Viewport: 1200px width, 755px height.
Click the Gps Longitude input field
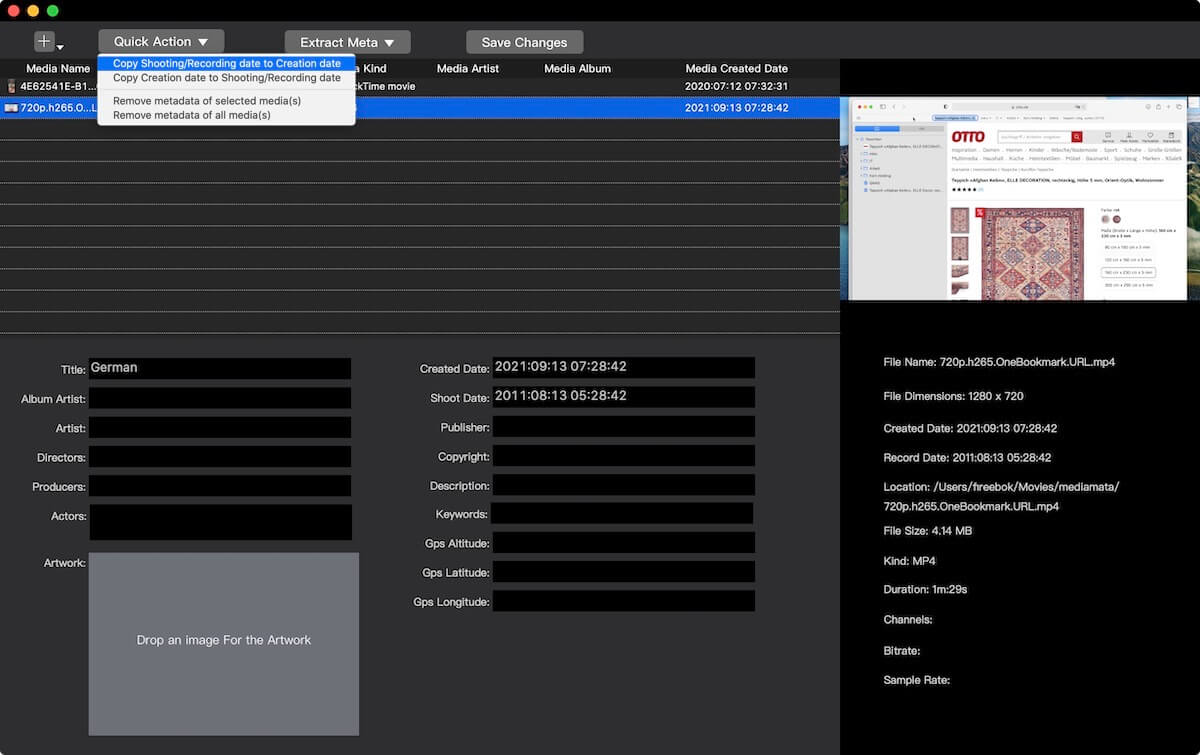[624, 601]
